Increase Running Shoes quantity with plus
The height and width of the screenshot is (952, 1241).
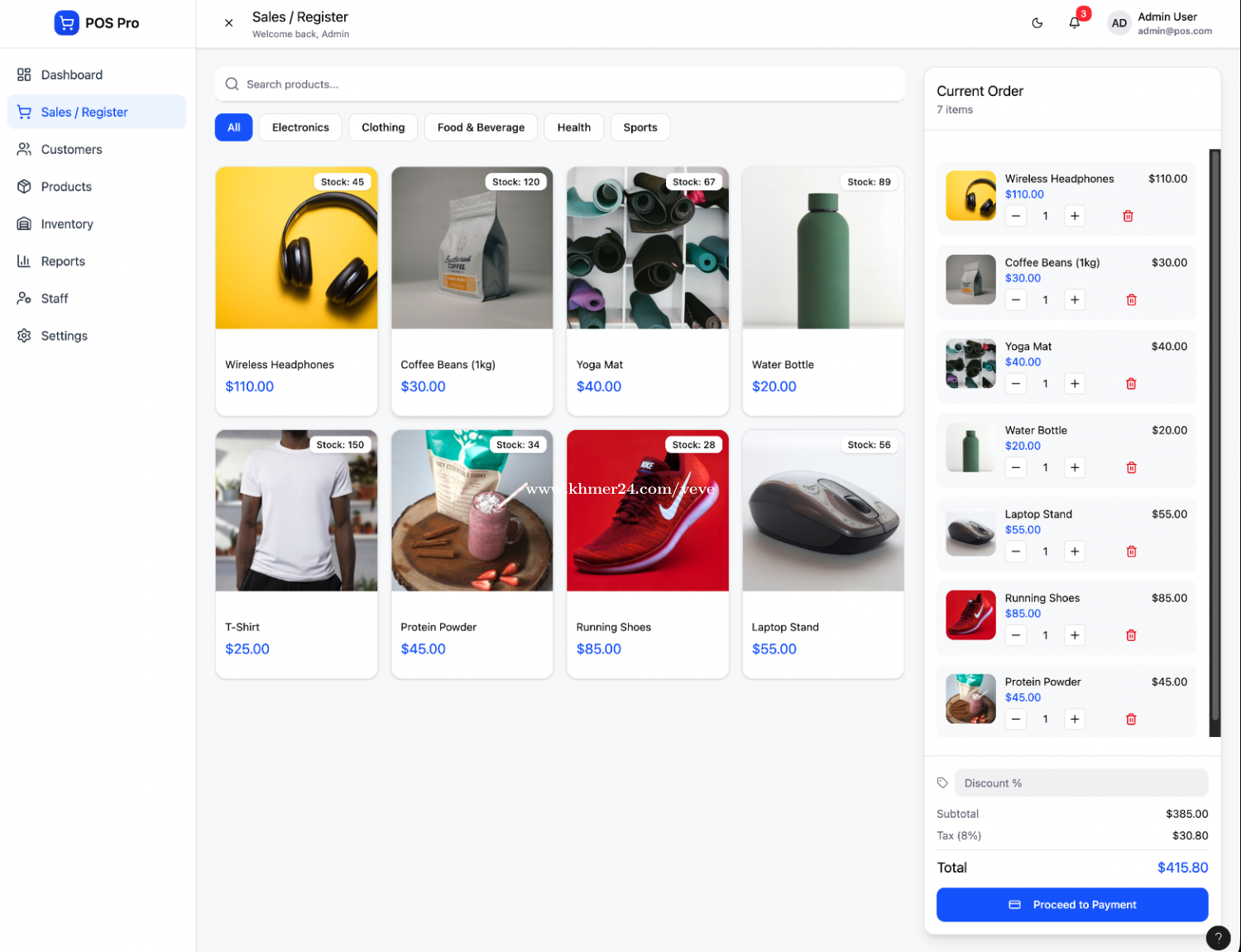(x=1074, y=636)
